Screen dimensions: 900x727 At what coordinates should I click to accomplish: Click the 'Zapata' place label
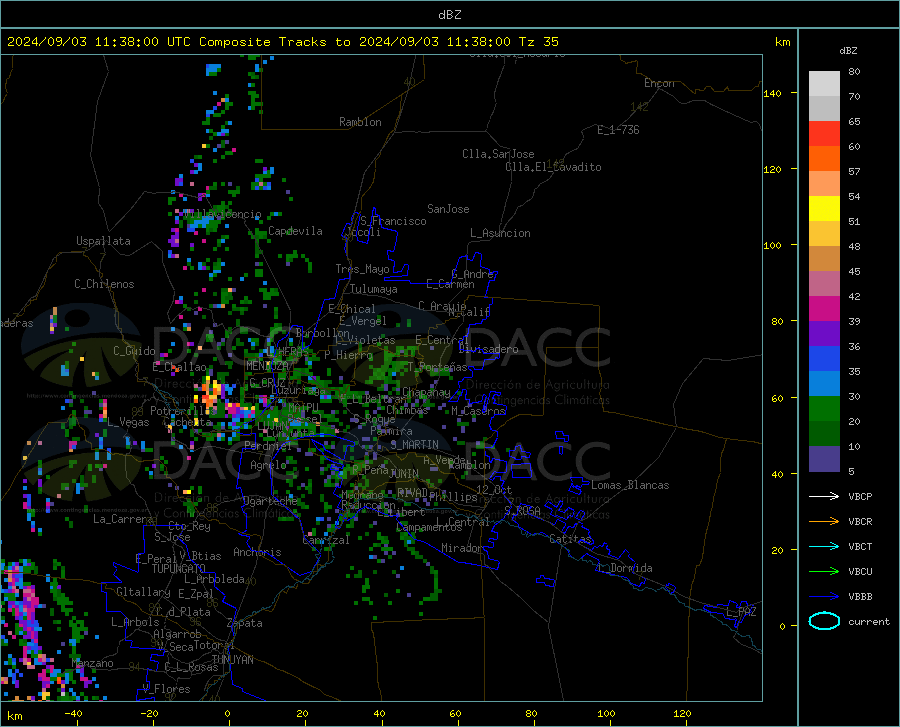click(x=245, y=623)
